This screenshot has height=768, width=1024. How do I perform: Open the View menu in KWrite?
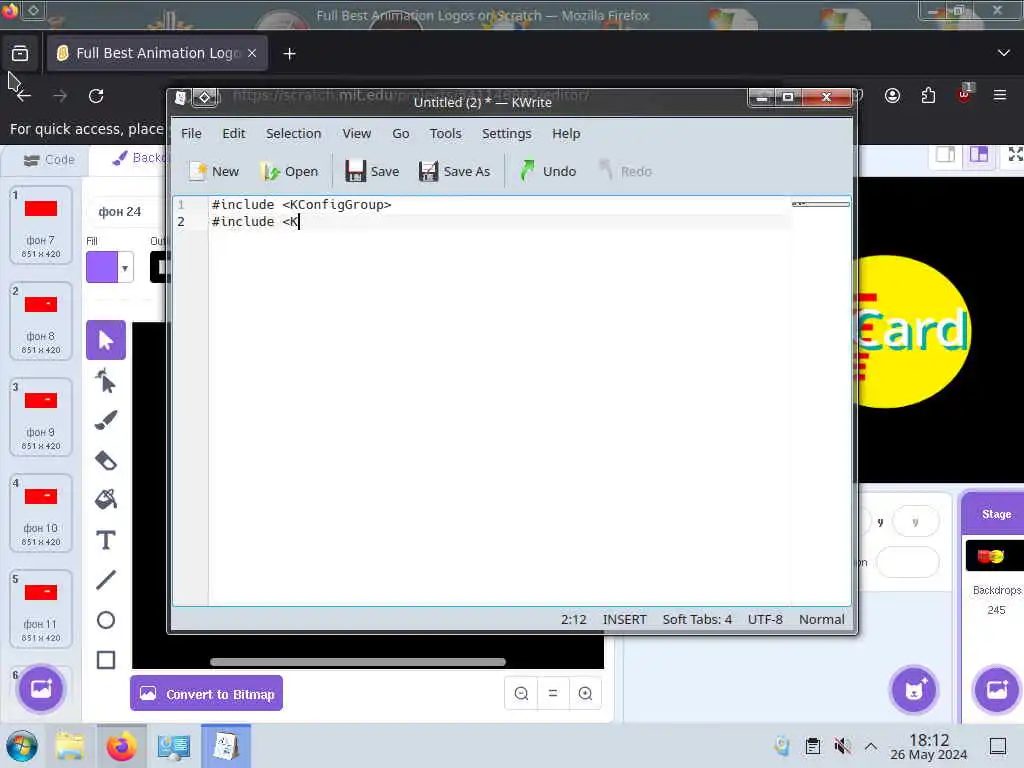(x=357, y=133)
